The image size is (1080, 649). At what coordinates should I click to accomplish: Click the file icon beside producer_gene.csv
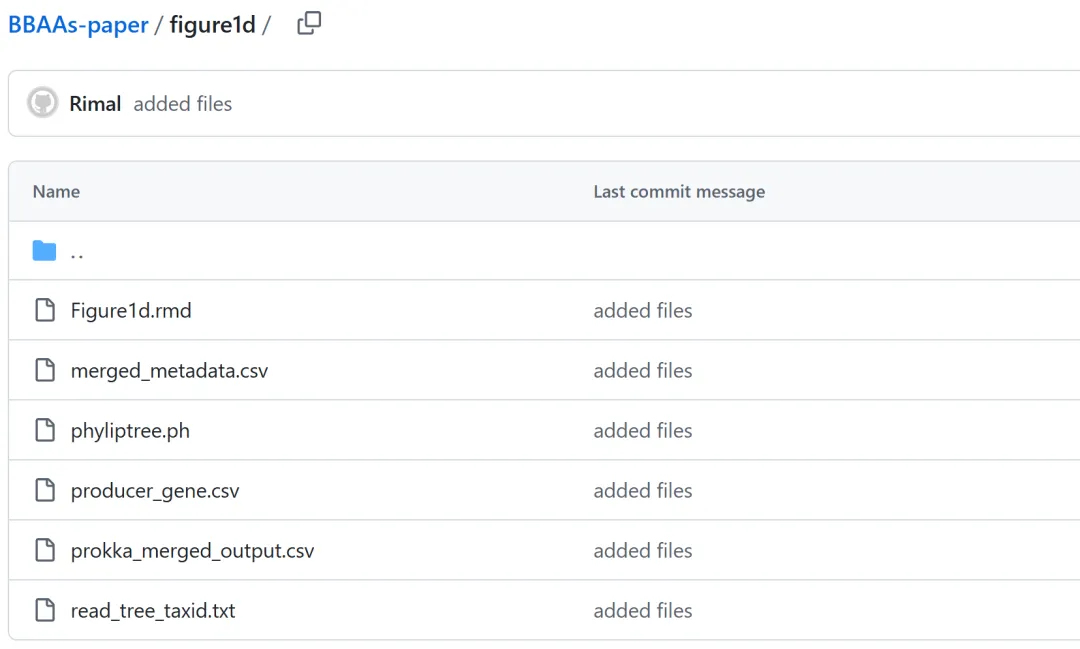click(44, 491)
